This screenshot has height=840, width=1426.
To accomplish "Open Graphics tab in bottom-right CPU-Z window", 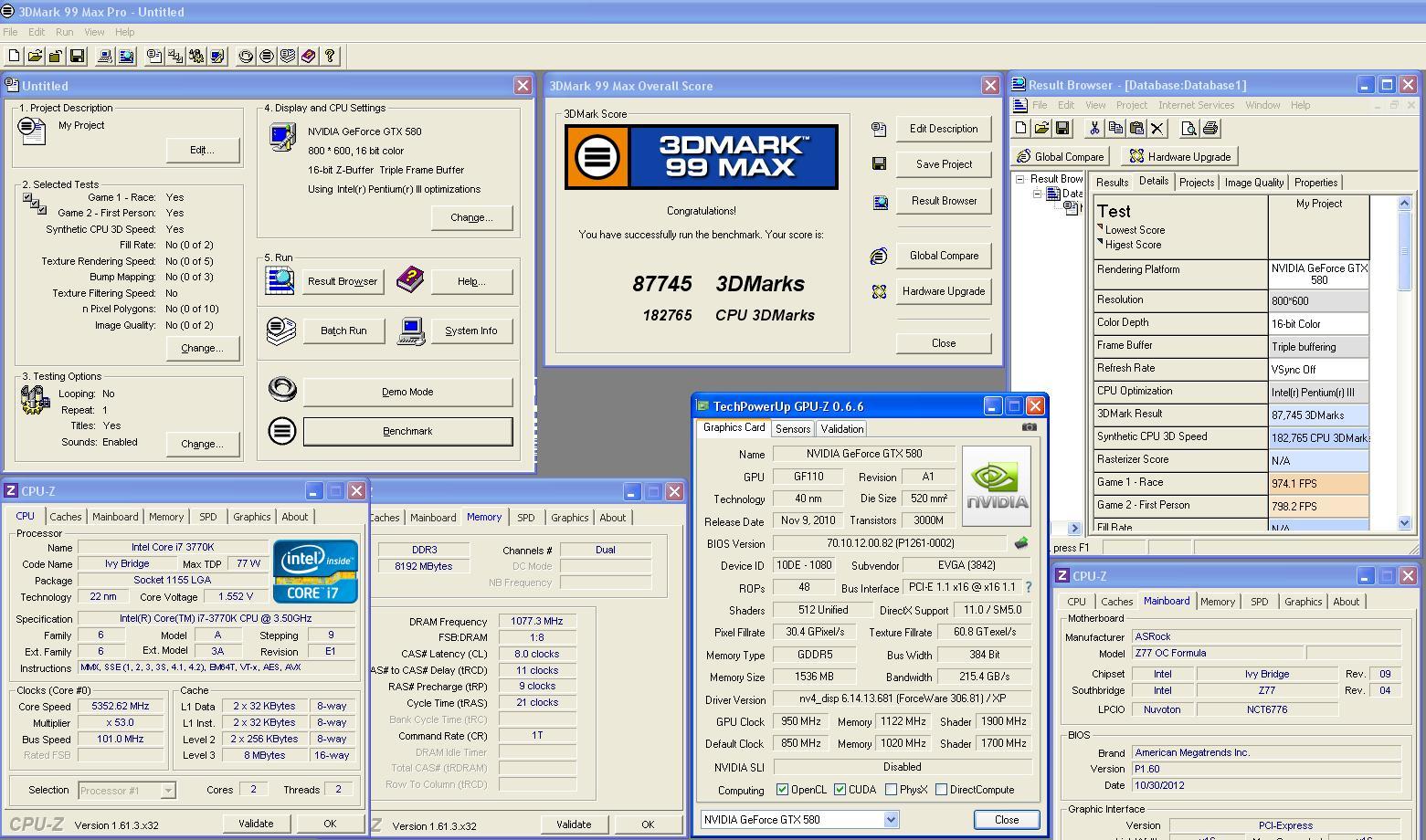I will coord(1303,602).
